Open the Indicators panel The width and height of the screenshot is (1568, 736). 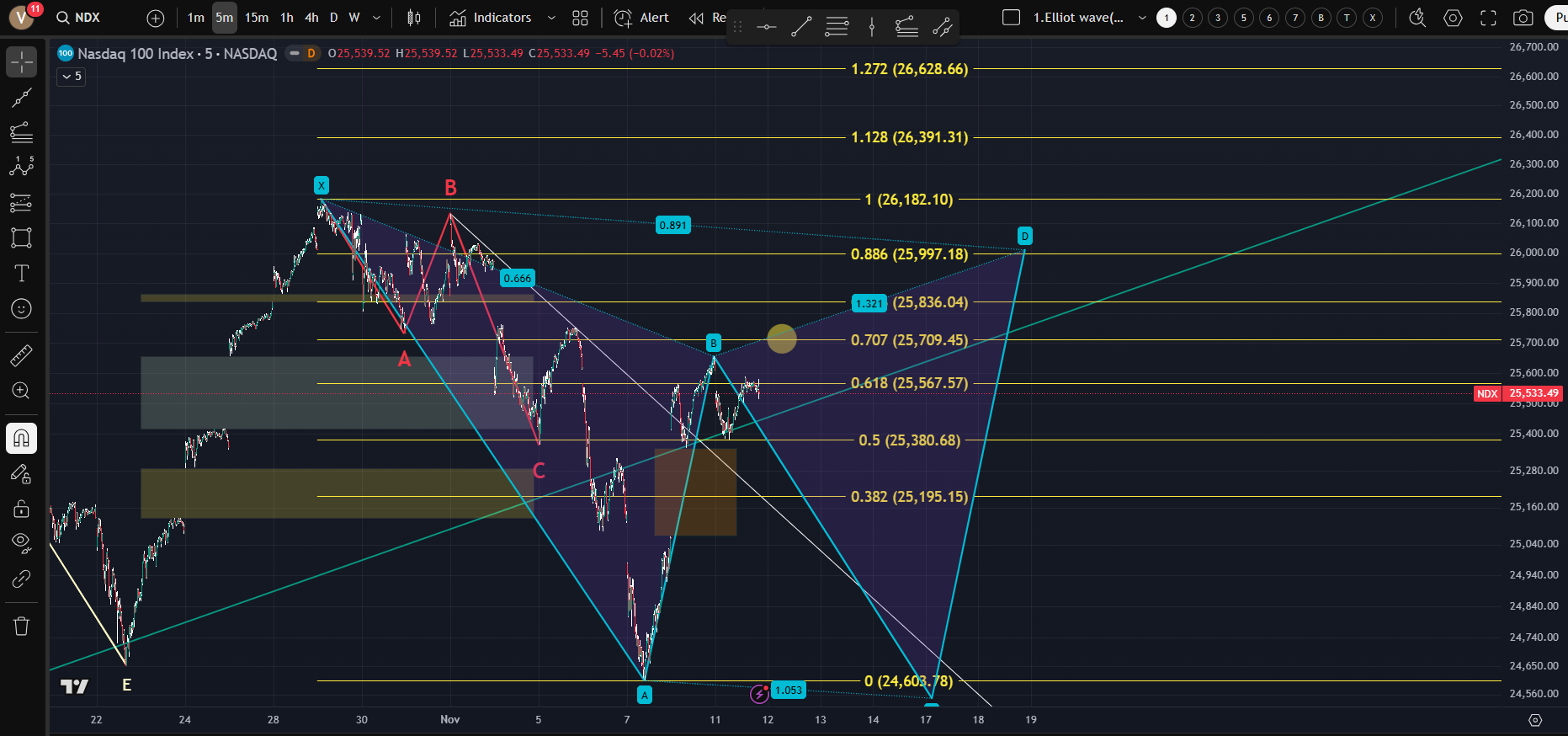click(x=491, y=18)
